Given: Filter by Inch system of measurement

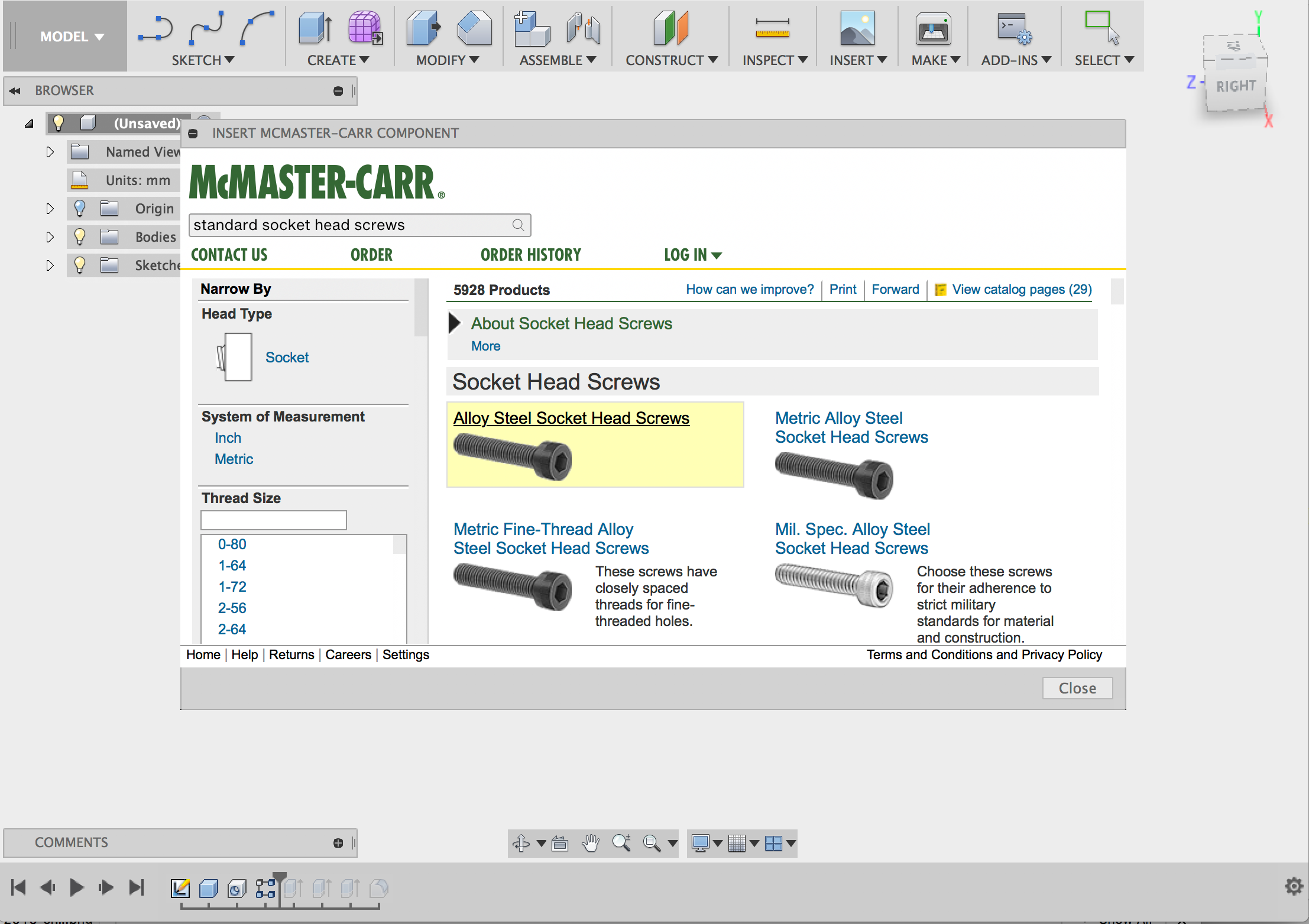Looking at the screenshot, I should tap(228, 437).
